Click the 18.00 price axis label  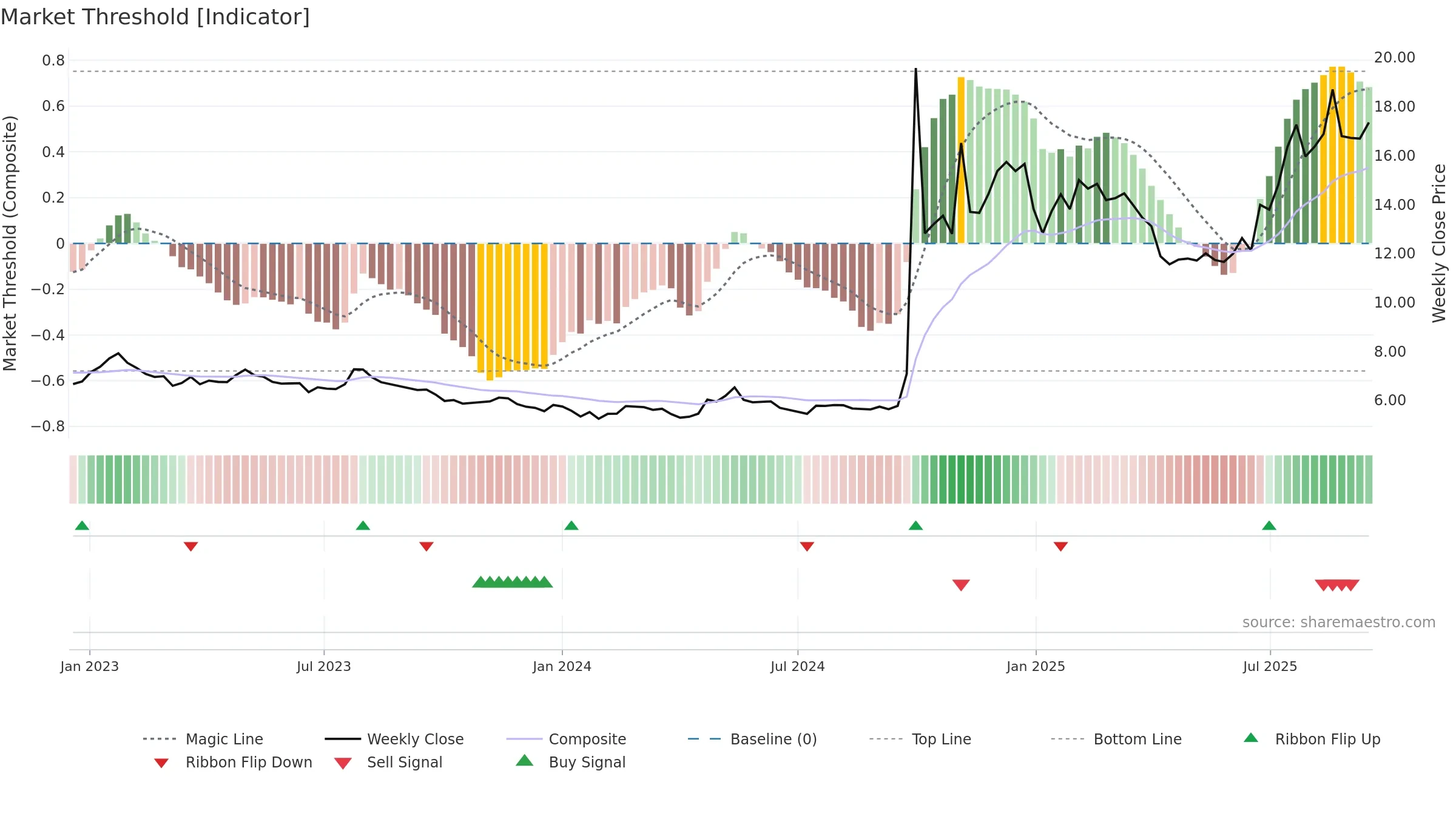[x=1395, y=107]
